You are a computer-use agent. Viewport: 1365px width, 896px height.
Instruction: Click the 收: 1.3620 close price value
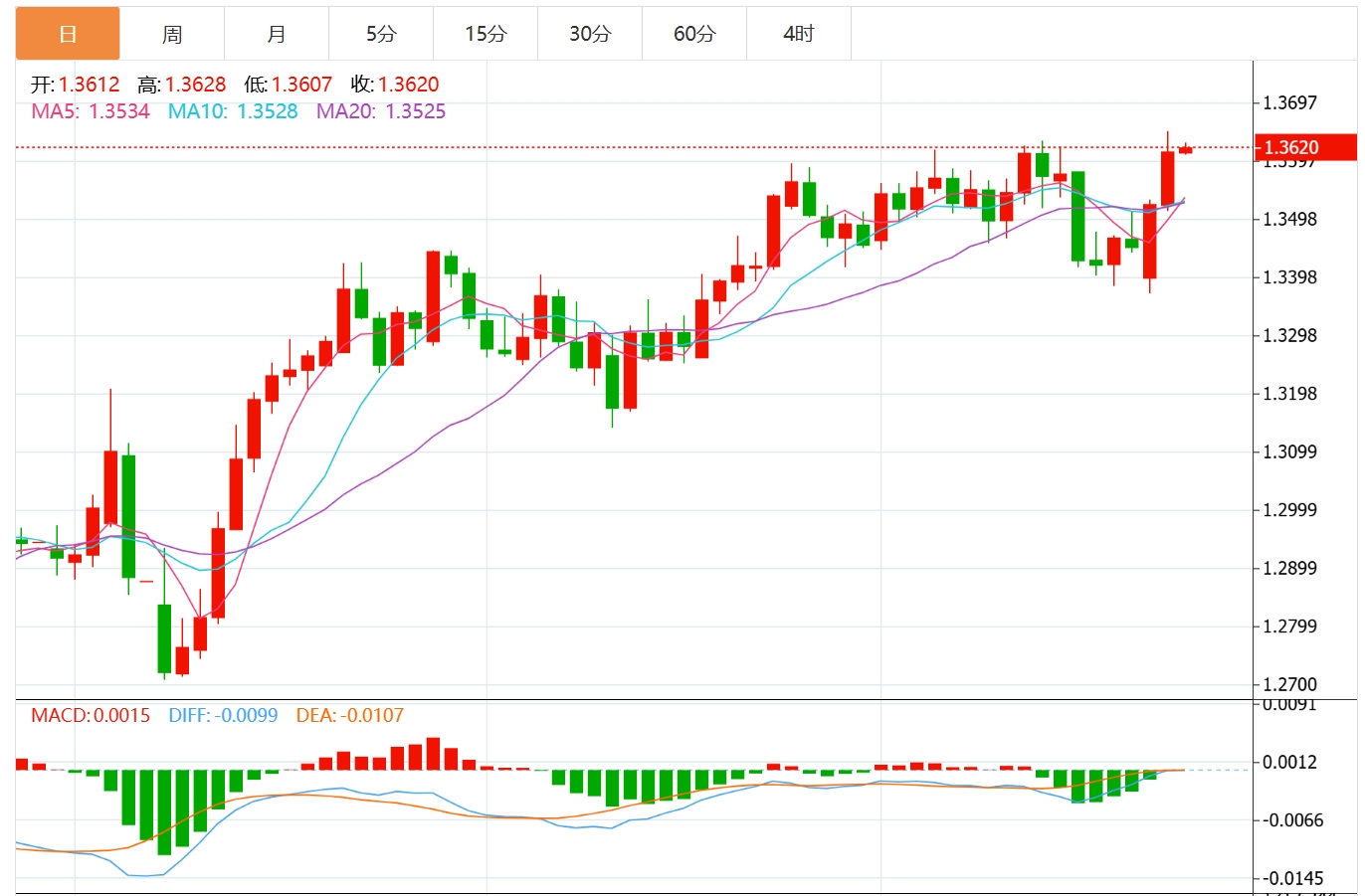pos(395,85)
